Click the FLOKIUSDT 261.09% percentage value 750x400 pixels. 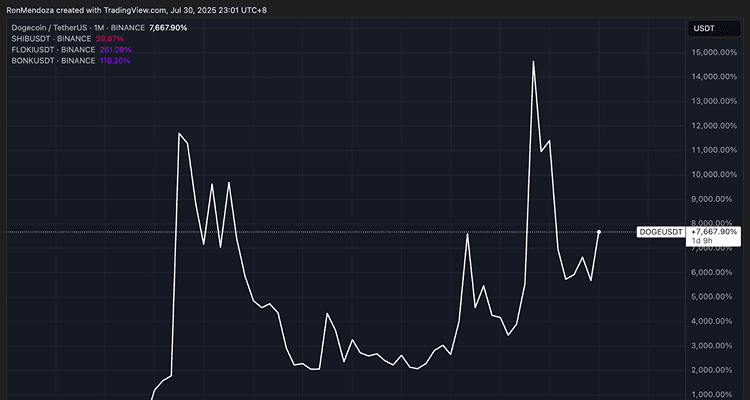115,50
